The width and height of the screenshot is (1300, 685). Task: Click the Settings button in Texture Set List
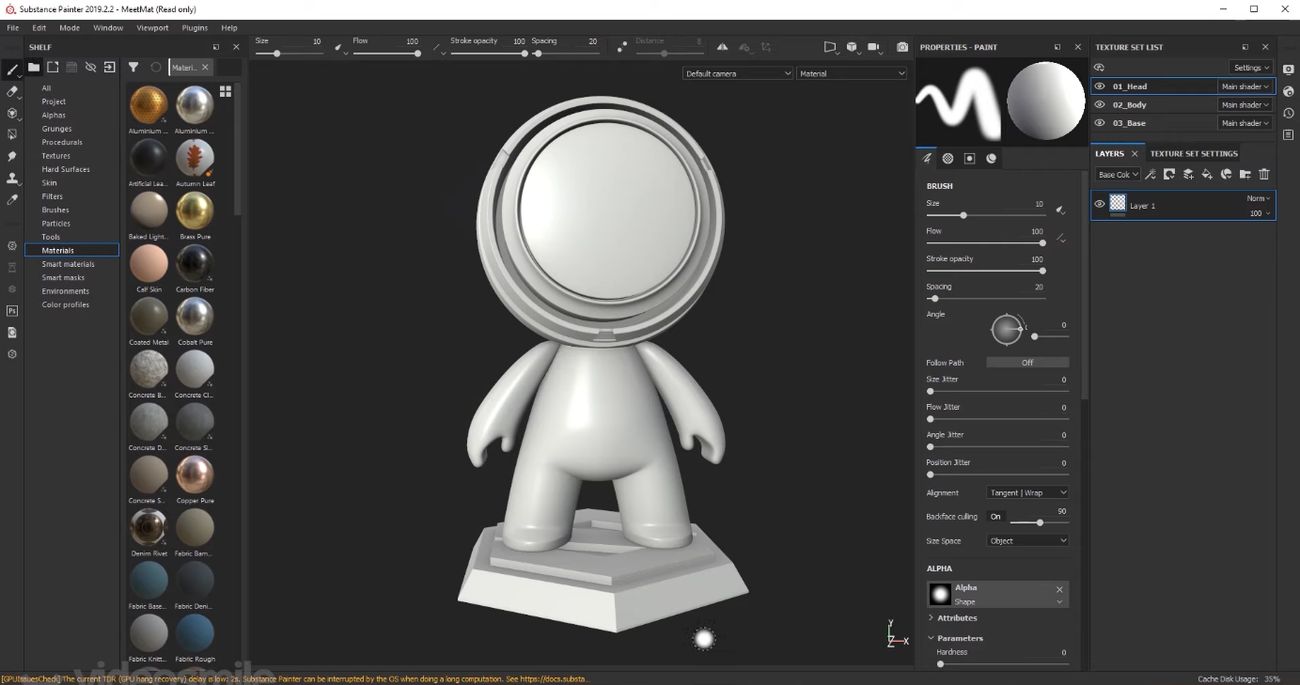1250,68
